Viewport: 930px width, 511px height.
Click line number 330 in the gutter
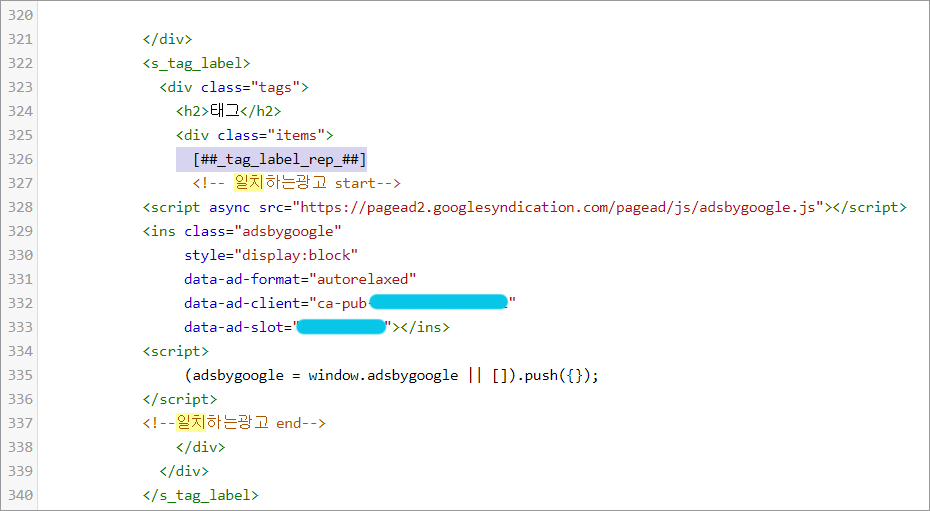[x=21, y=256]
